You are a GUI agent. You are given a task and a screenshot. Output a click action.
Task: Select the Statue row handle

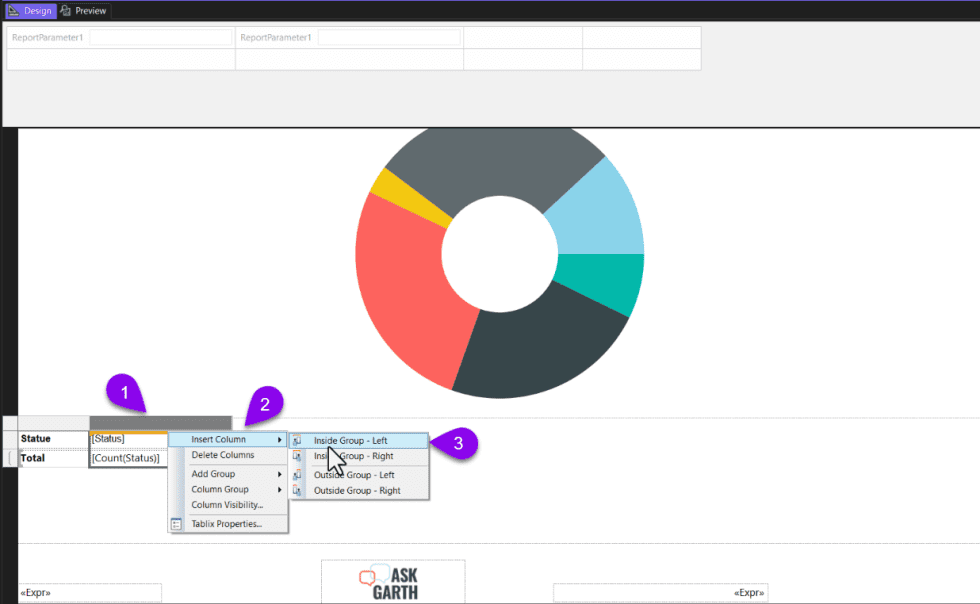tap(11, 439)
